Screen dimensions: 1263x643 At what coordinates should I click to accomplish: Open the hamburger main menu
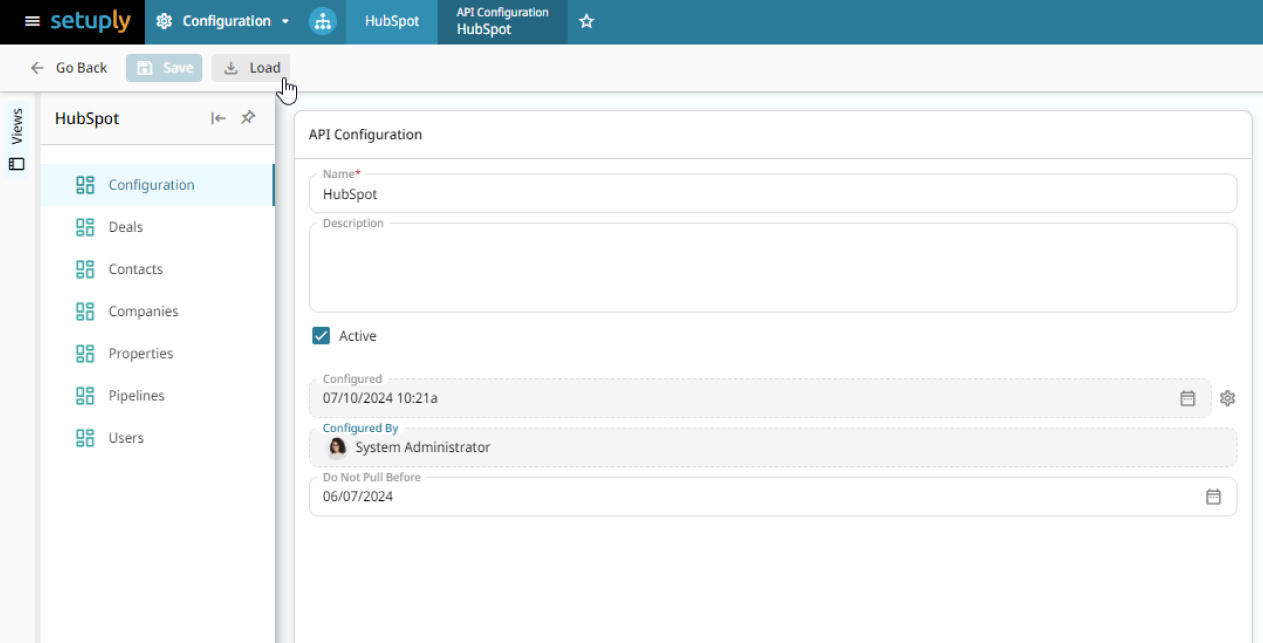click(32, 21)
